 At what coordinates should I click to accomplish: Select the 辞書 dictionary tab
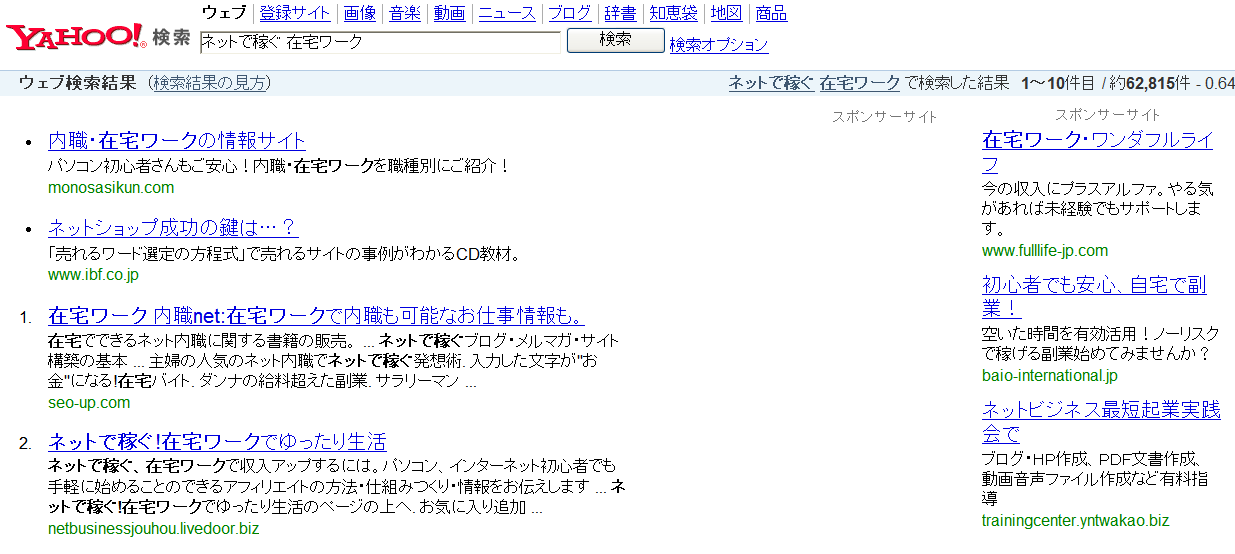point(621,13)
